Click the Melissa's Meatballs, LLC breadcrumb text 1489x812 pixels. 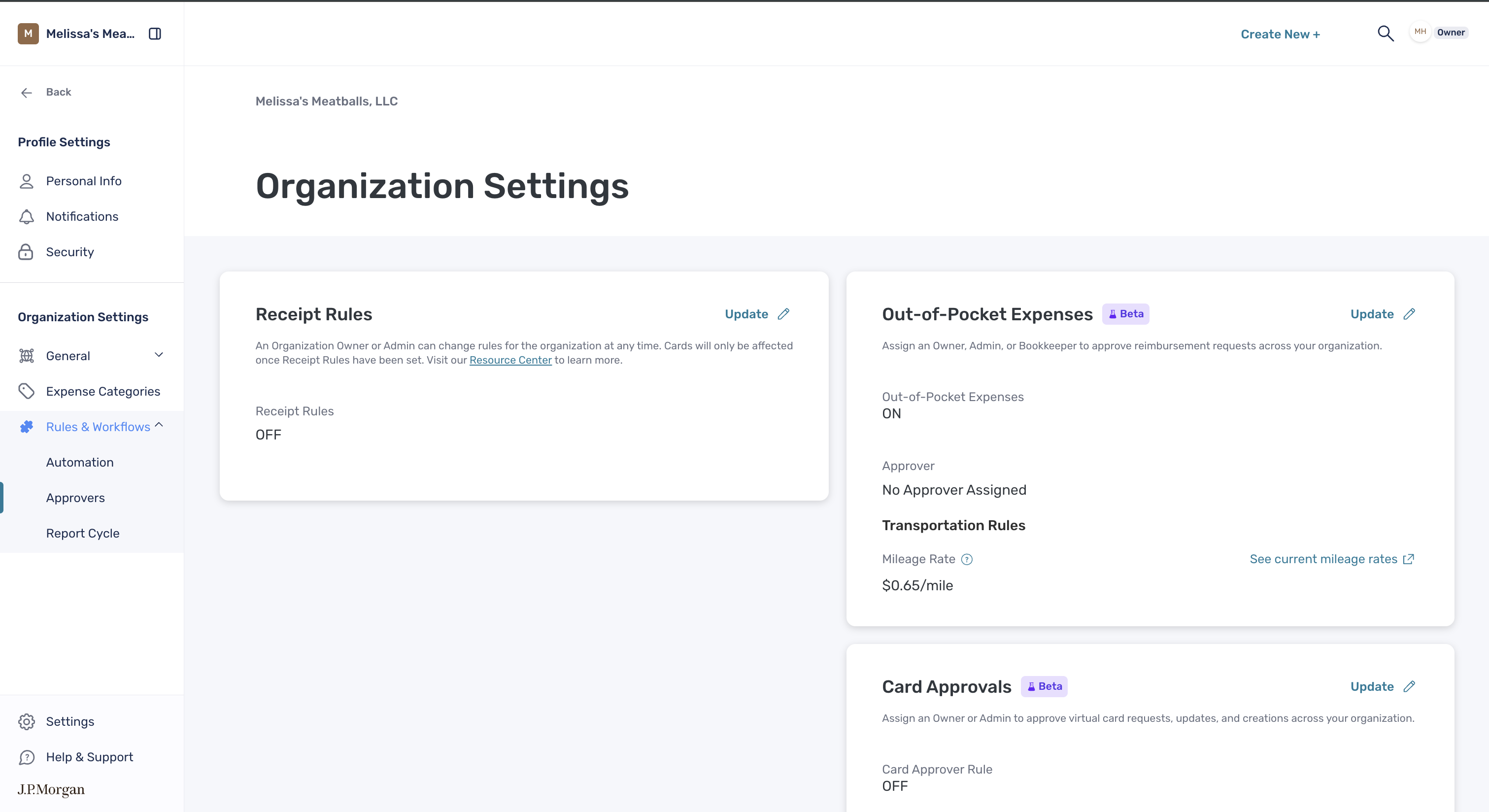(x=327, y=101)
